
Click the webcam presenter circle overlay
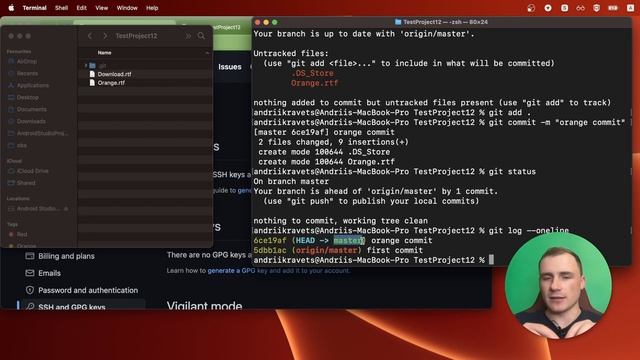click(x=558, y=286)
